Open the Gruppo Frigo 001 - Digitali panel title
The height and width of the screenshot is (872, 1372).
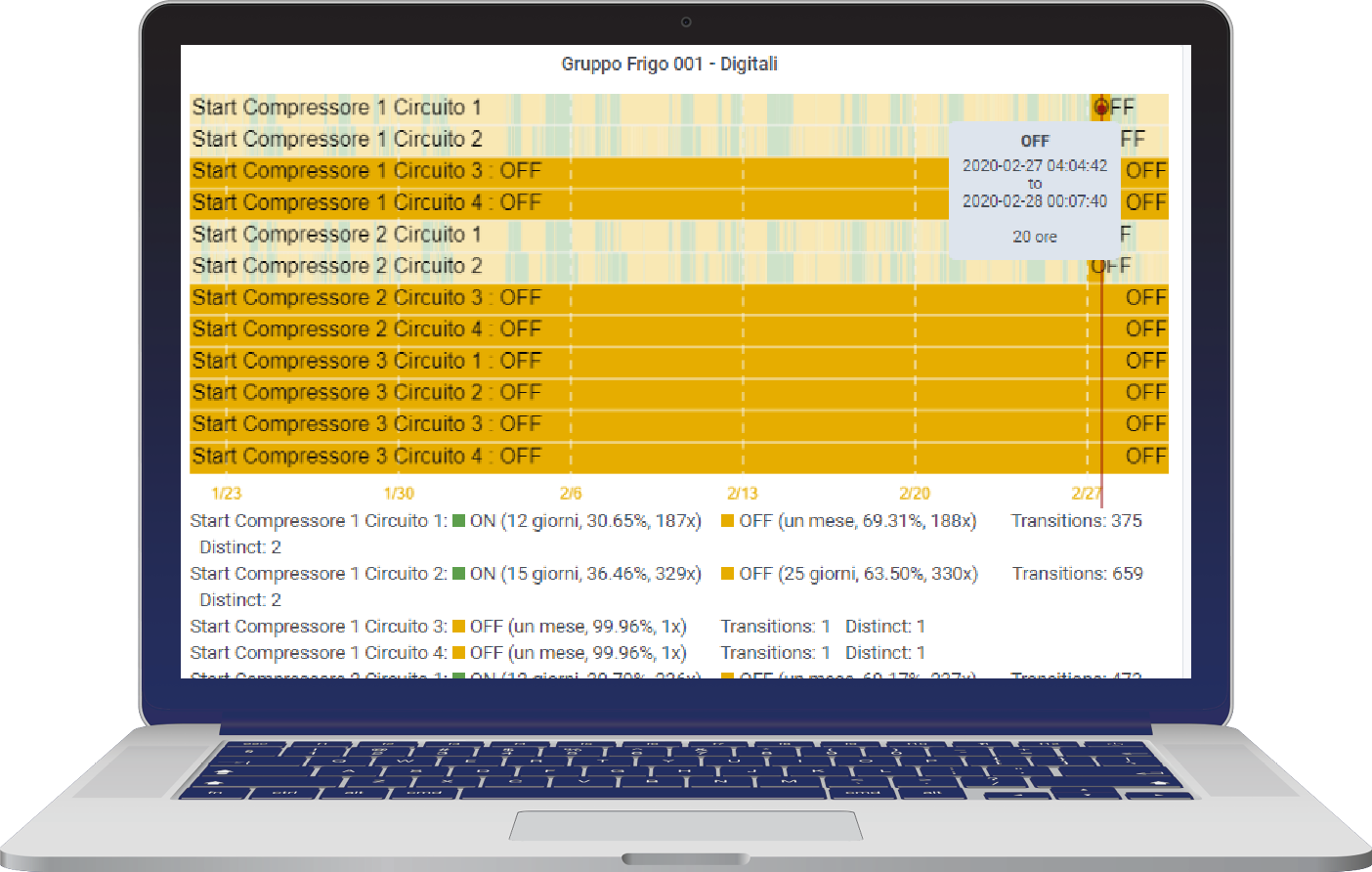pos(668,65)
